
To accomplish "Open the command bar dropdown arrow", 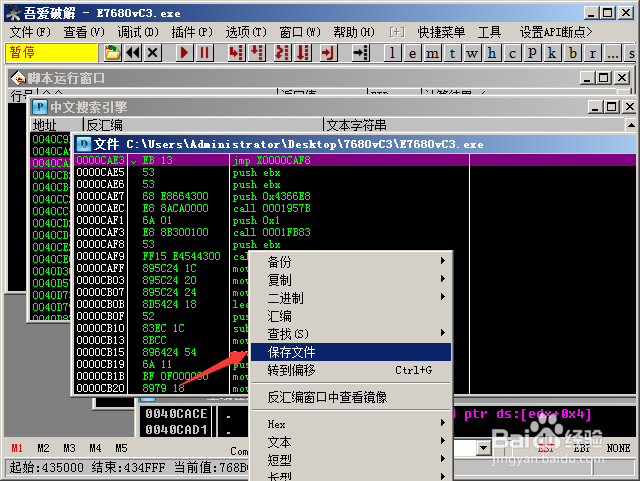I will tap(484, 448).
